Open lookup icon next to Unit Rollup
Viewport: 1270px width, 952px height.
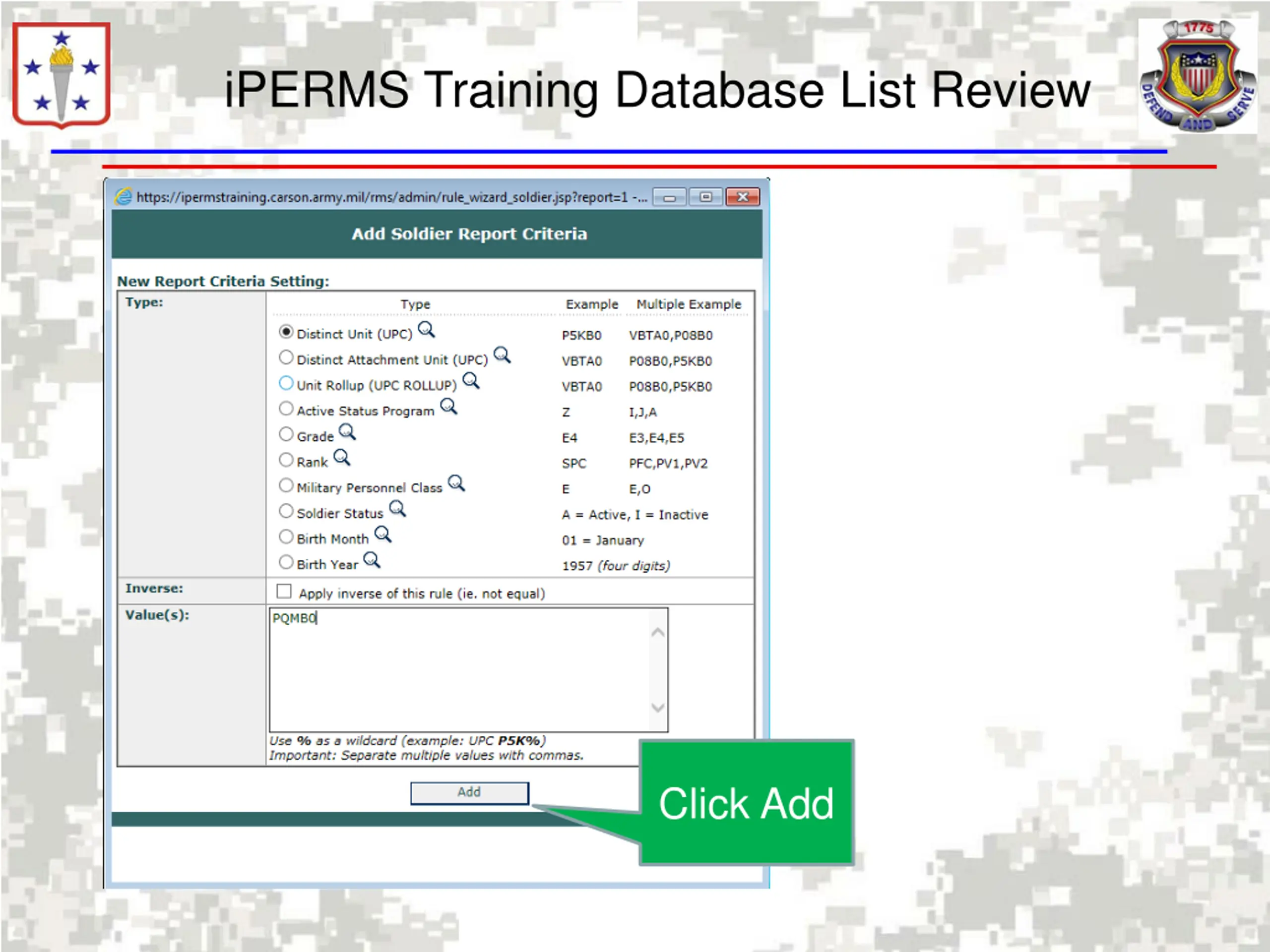click(471, 380)
